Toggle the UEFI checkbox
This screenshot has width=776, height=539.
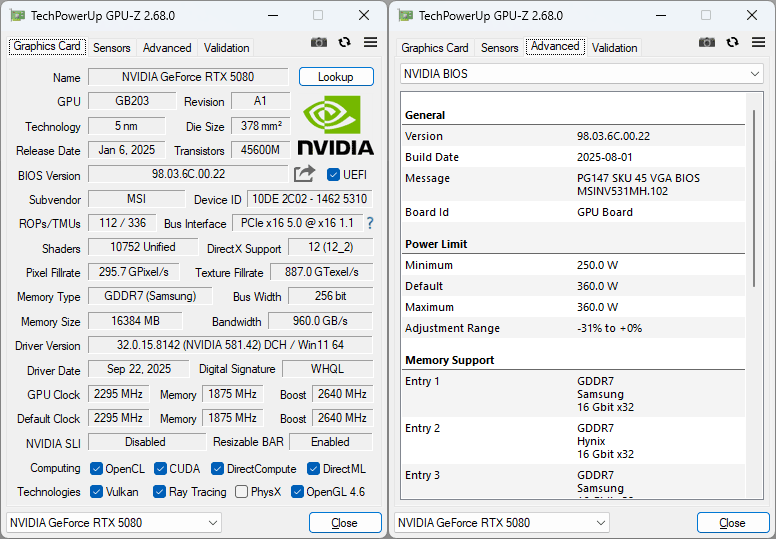coord(334,174)
